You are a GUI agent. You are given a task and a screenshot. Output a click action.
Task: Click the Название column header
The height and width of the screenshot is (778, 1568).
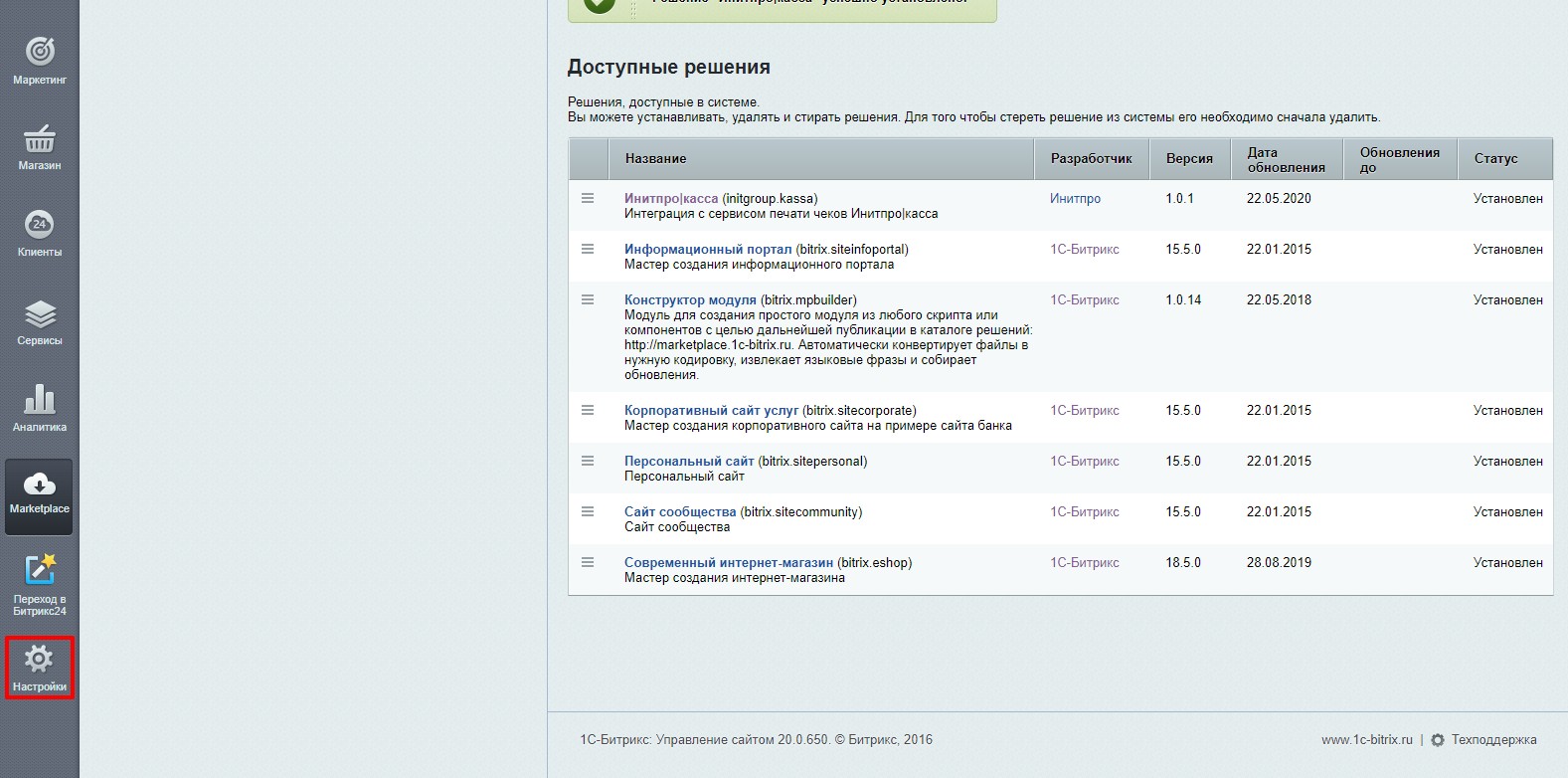(821, 159)
